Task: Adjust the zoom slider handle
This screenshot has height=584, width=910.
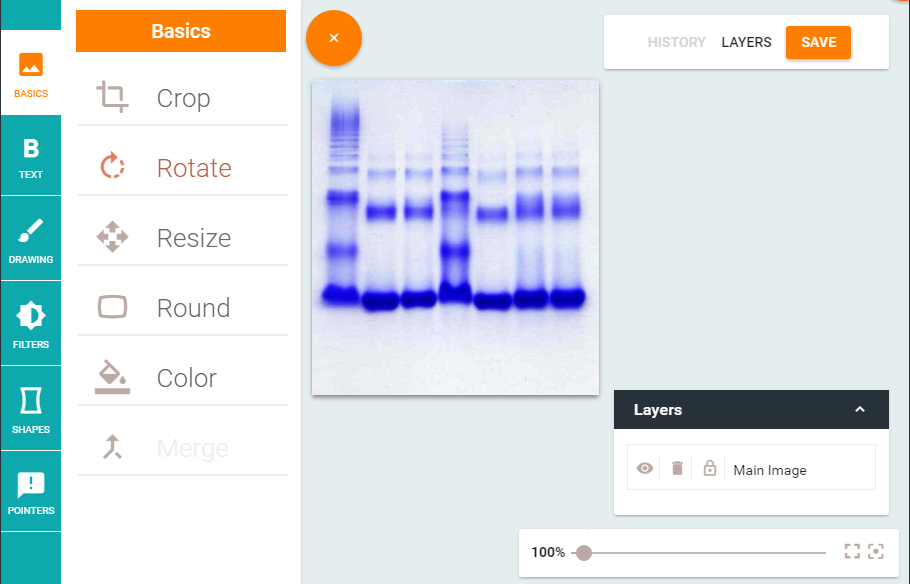Action: pyautogui.click(x=584, y=552)
